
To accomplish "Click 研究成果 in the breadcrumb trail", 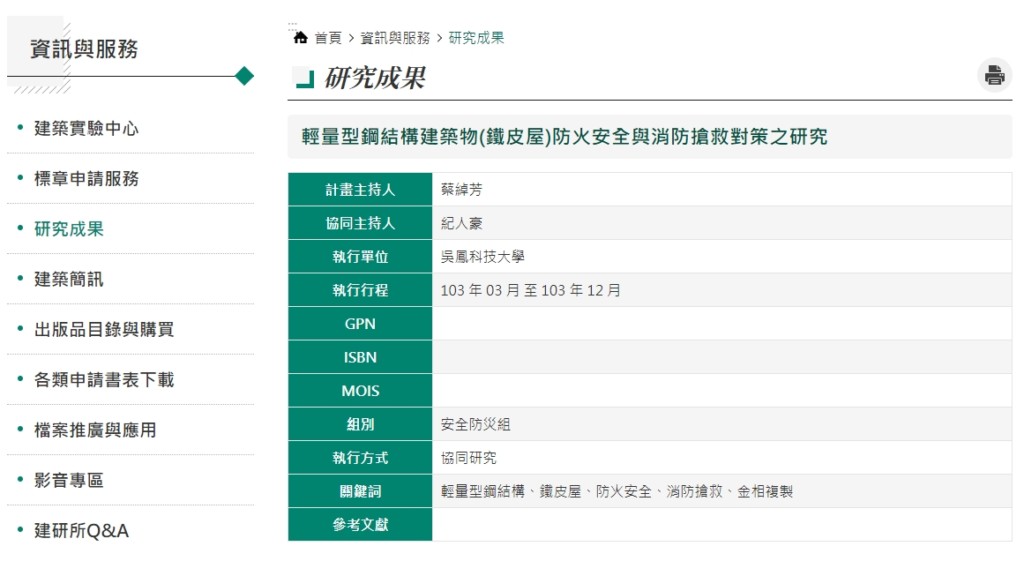I will pyautogui.click(x=476, y=38).
